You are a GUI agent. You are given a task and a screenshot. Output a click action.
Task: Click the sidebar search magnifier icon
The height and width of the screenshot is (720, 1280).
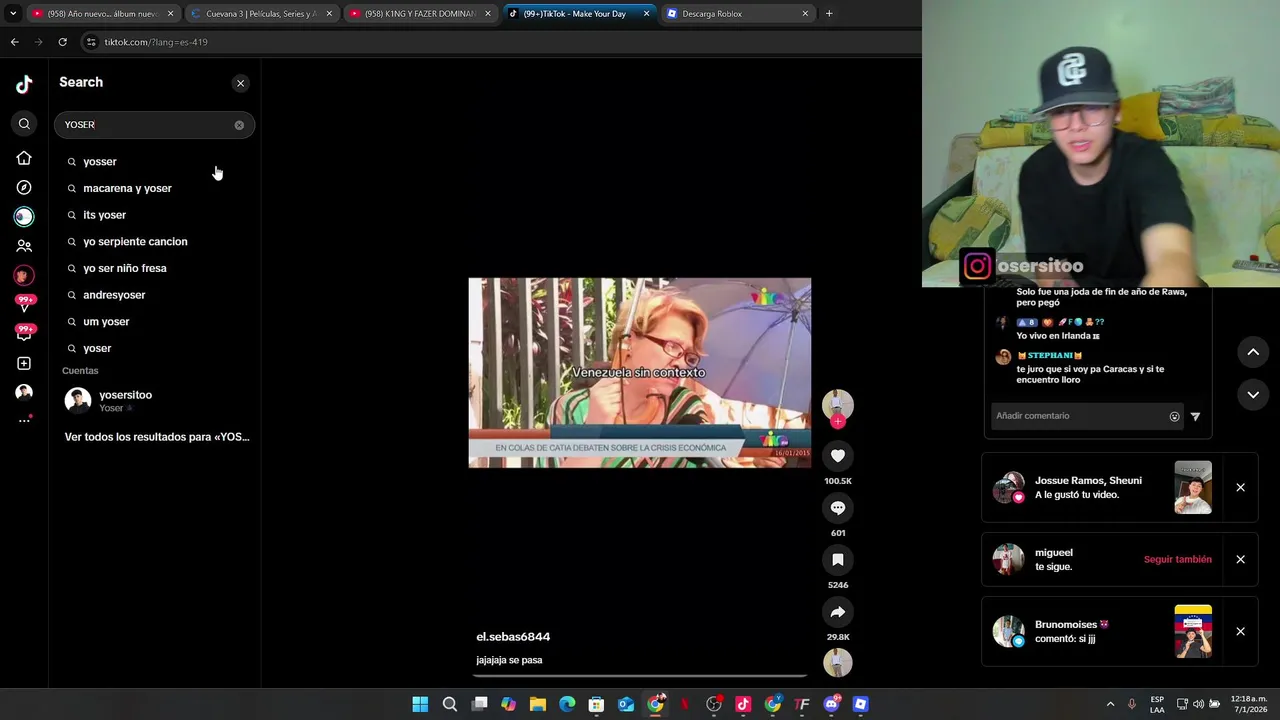click(x=24, y=124)
